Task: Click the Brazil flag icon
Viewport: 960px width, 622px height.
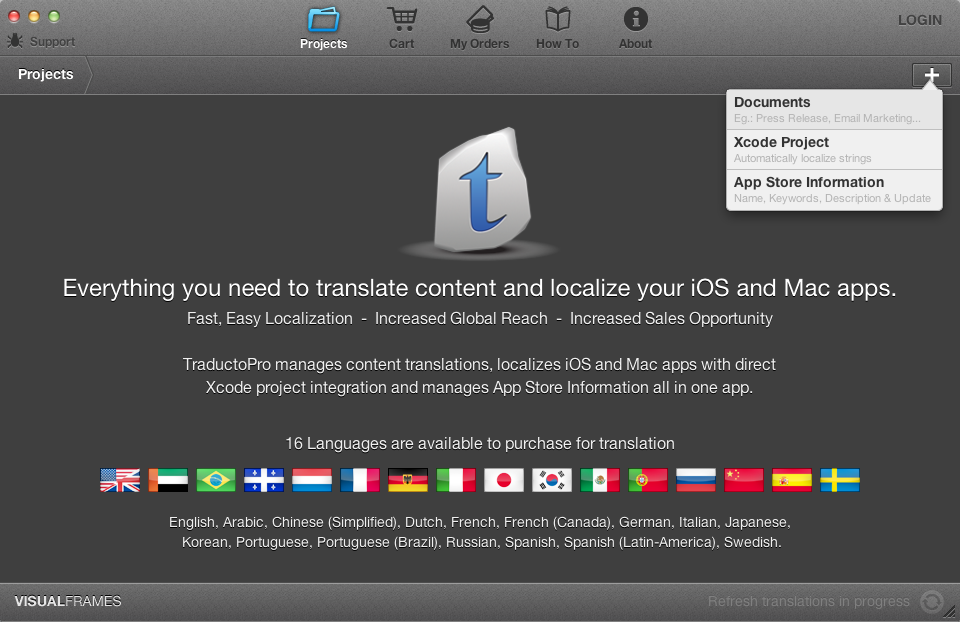Action: (216, 480)
